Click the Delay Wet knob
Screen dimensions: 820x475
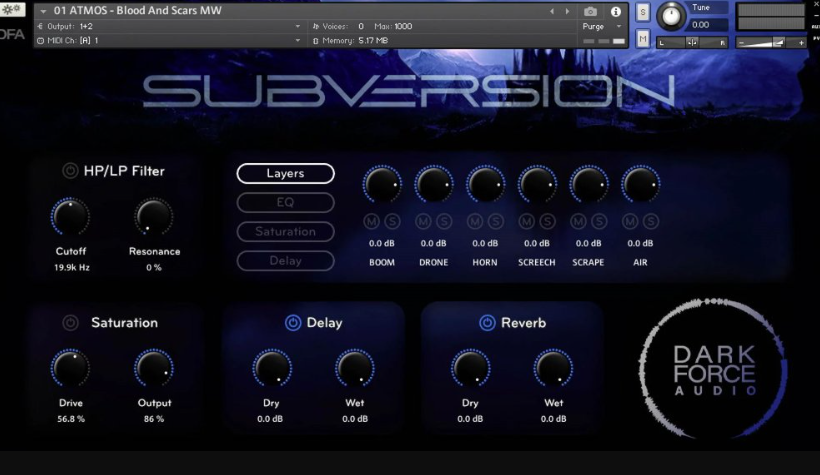tap(355, 368)
